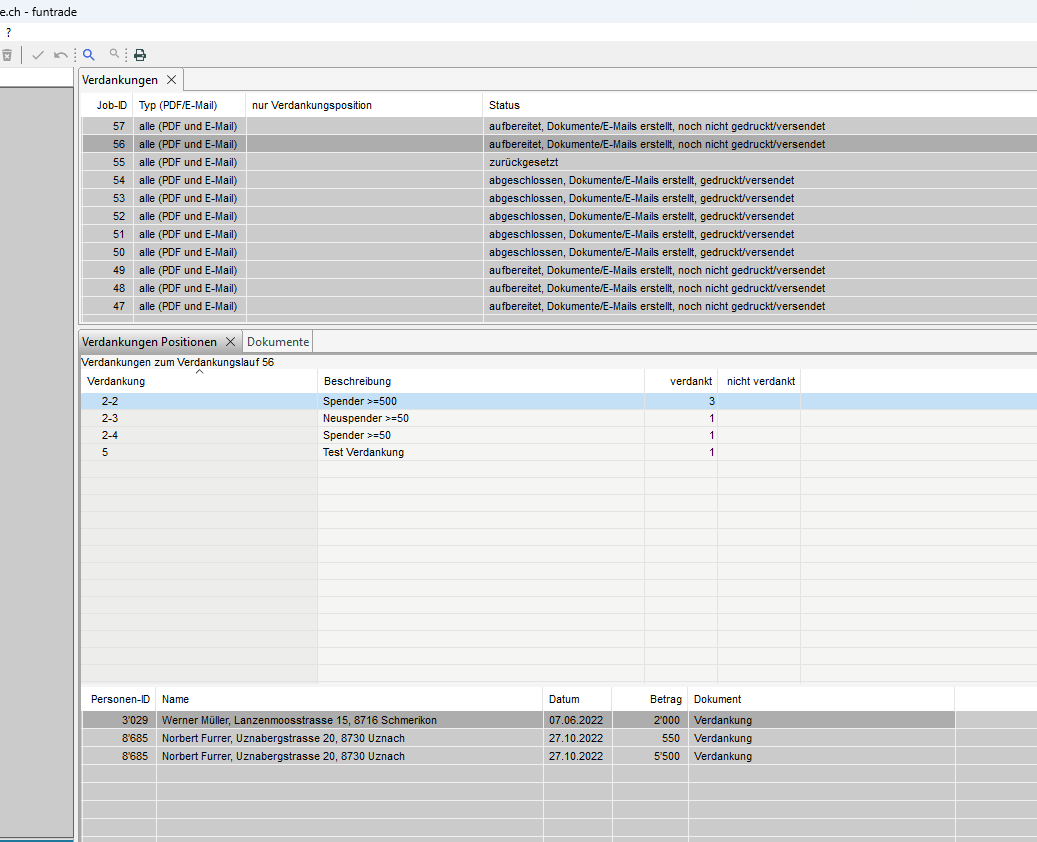
Task: Click the trash delete icon in toolbar
Action: click(7, 55)
